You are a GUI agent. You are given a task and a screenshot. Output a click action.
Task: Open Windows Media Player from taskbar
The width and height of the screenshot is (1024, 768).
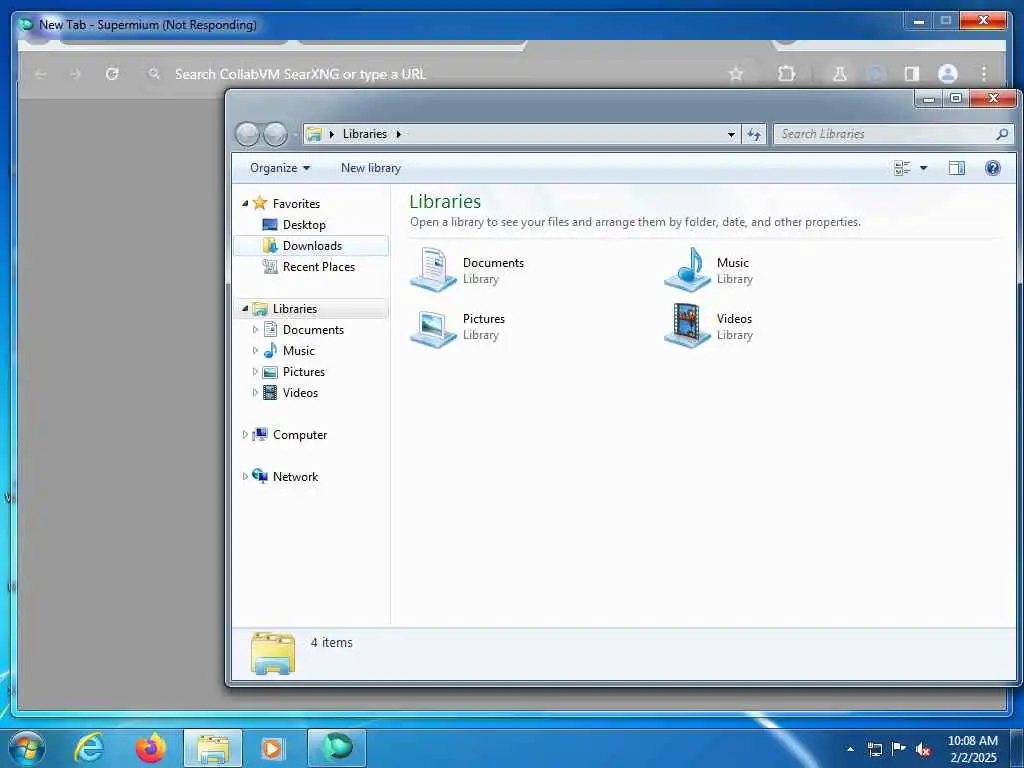(x=274, y=748)
